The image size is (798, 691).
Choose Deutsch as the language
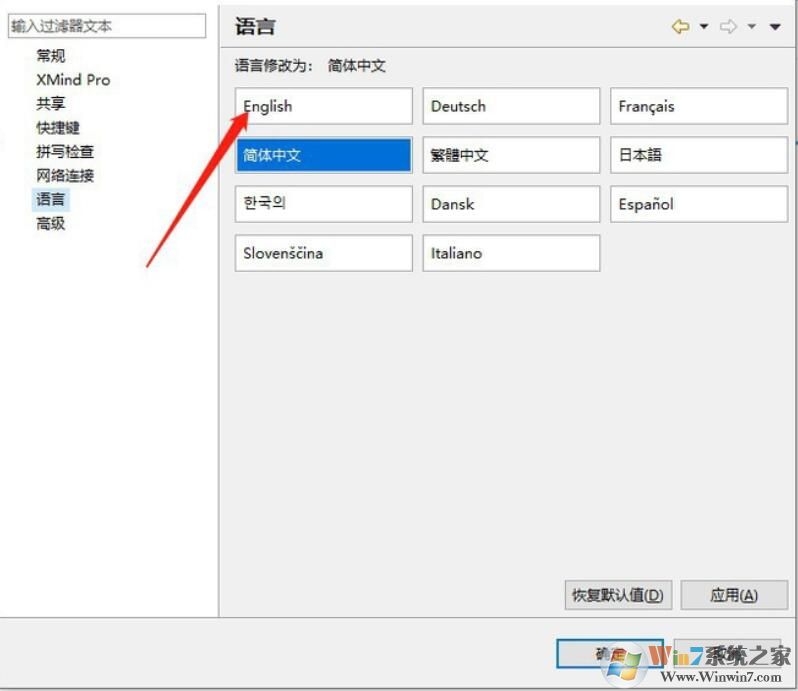coord(511,106)
